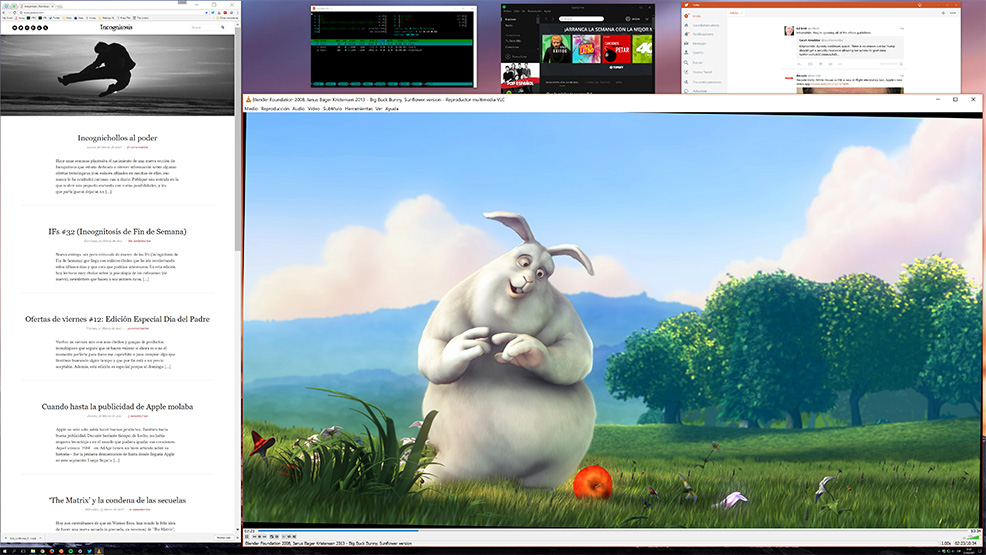This screenshot has width=986, height=555.
Task: Click the Incognitosis blog search field
Action: coord(200,27)
